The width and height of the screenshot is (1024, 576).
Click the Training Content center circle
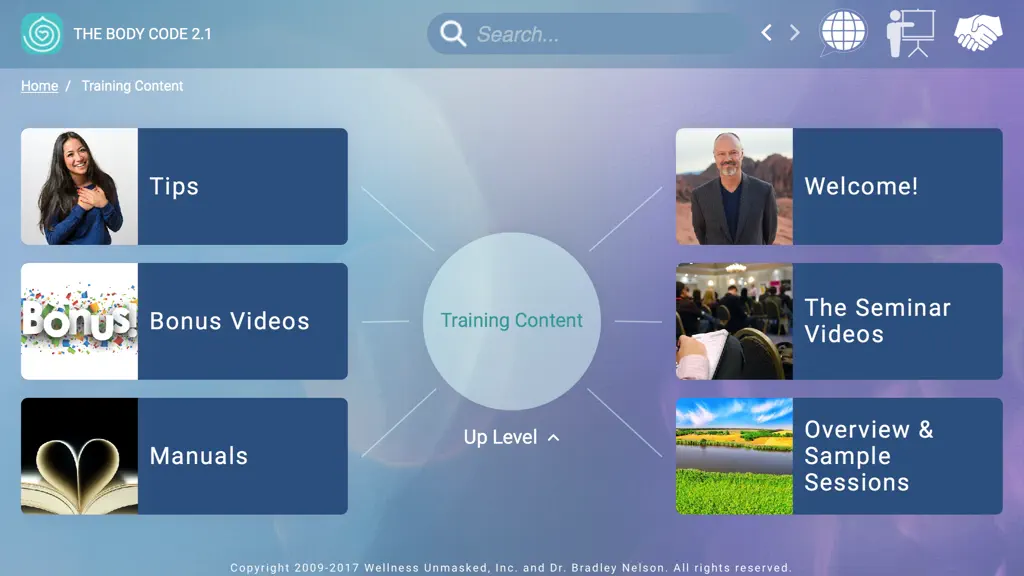(512, 321)
